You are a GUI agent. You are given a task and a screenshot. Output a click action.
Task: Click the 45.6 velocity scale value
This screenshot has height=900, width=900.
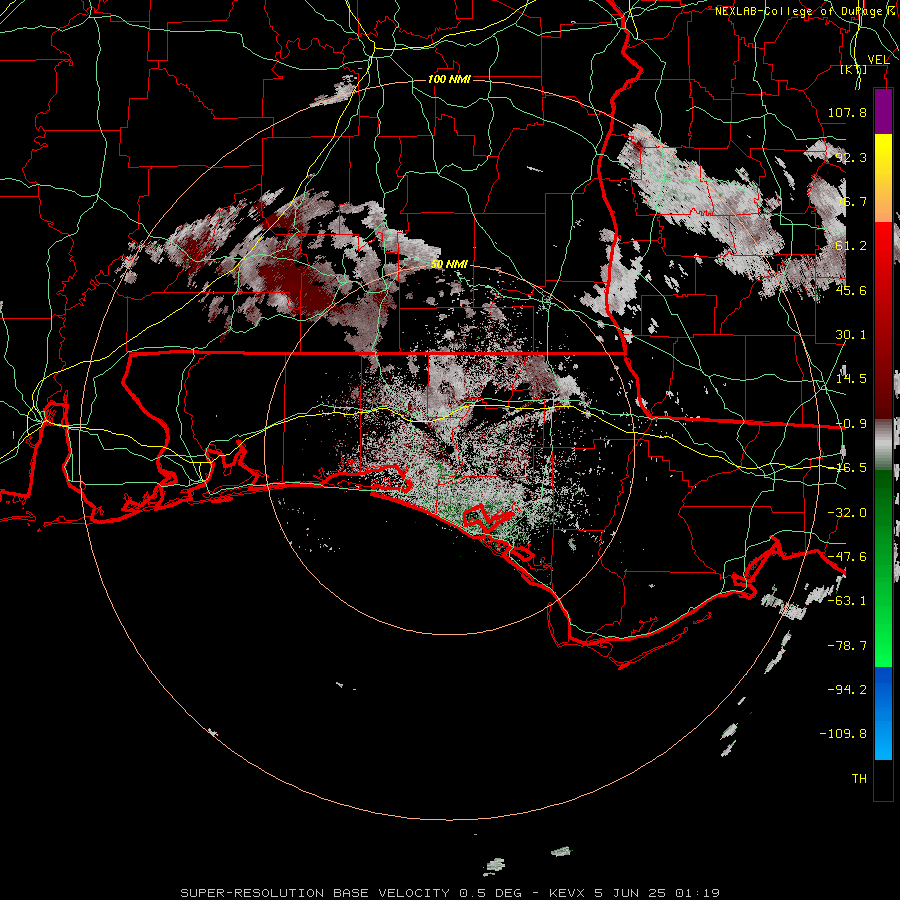pyautogui.click(x=851, y=290)
